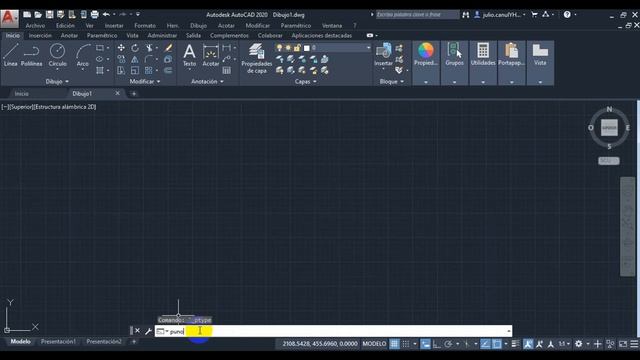Switch to the Inserción ribbon tab
The image size is (640, 360).
click(40, 36)
